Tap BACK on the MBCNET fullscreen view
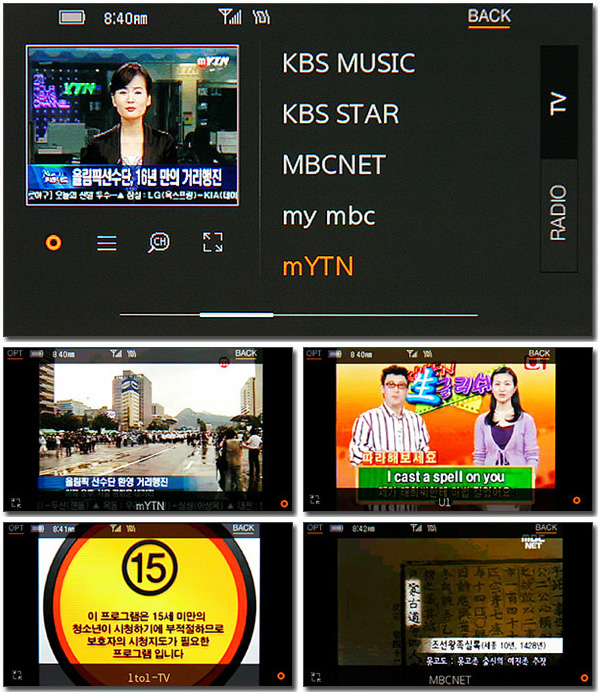 [546, 528]
